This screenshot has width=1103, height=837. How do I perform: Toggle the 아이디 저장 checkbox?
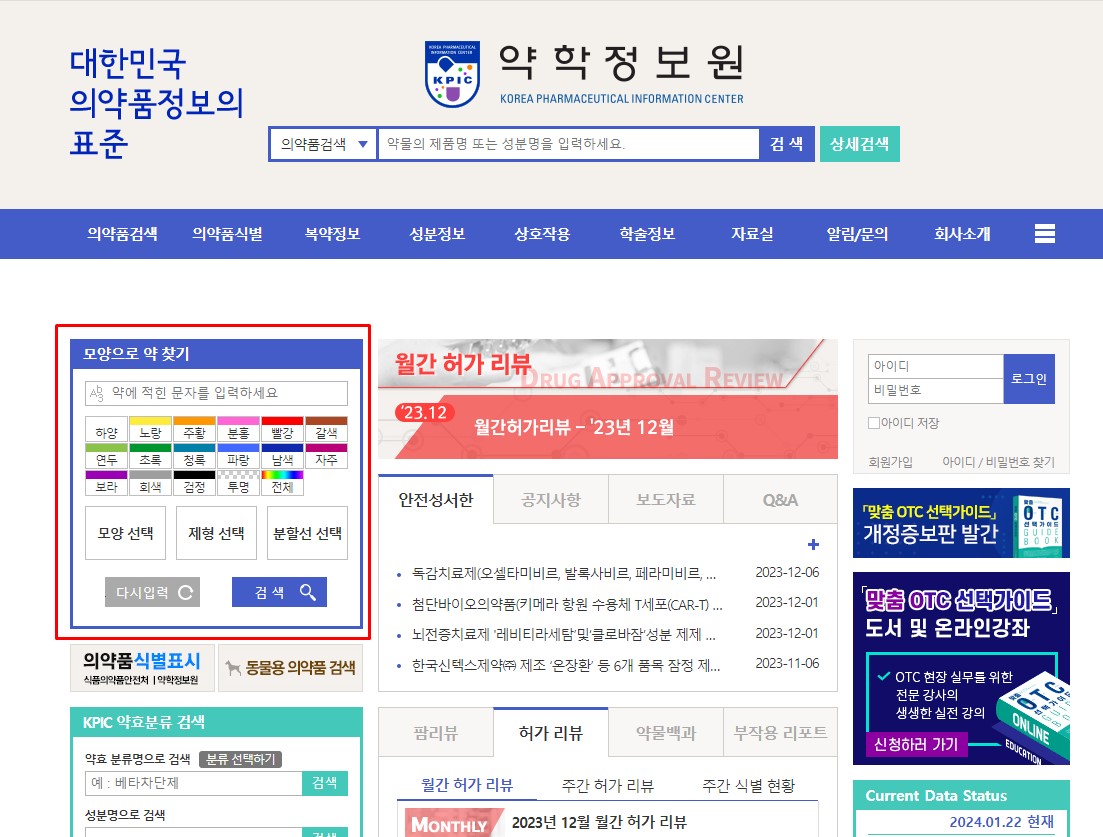click(x=874, y=423)
